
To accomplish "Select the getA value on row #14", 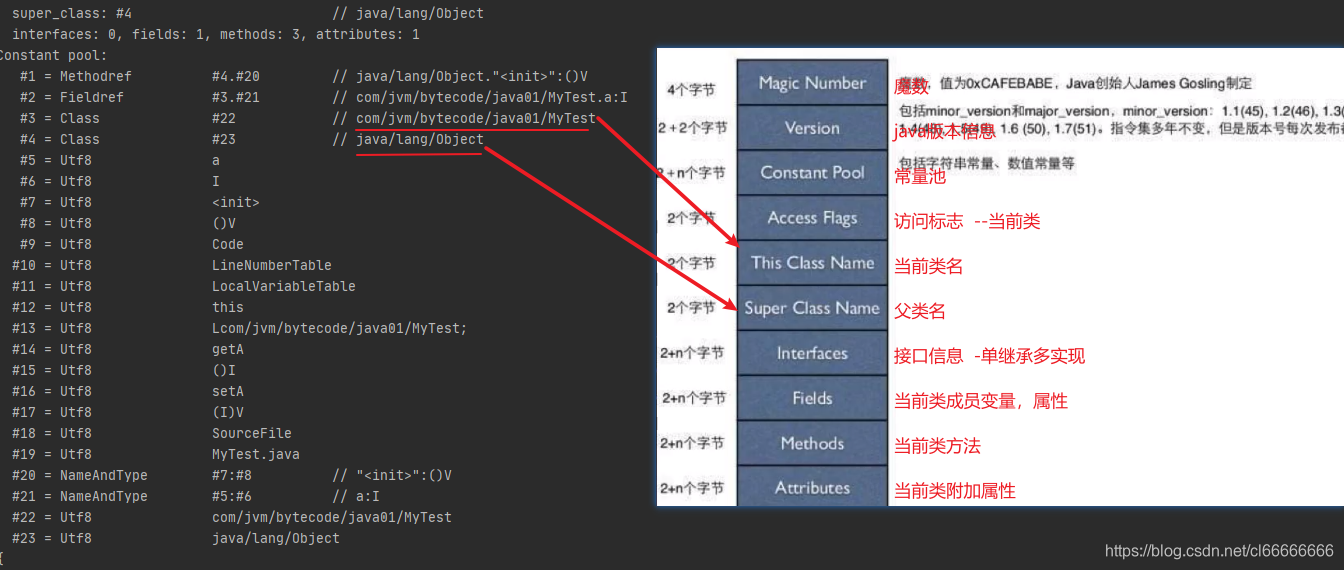I will coord(228,349).
